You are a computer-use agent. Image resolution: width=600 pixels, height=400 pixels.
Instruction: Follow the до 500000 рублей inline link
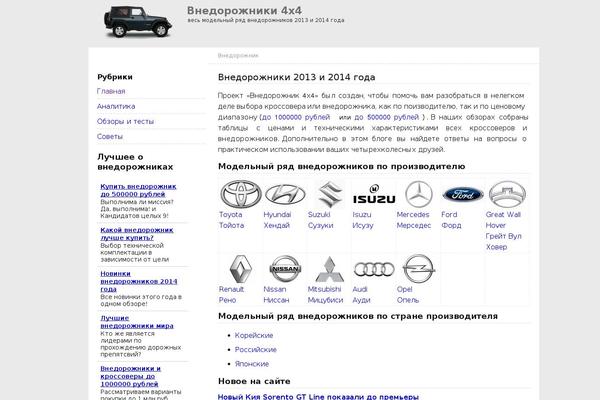pyautogui.click(x=386, y=117)
